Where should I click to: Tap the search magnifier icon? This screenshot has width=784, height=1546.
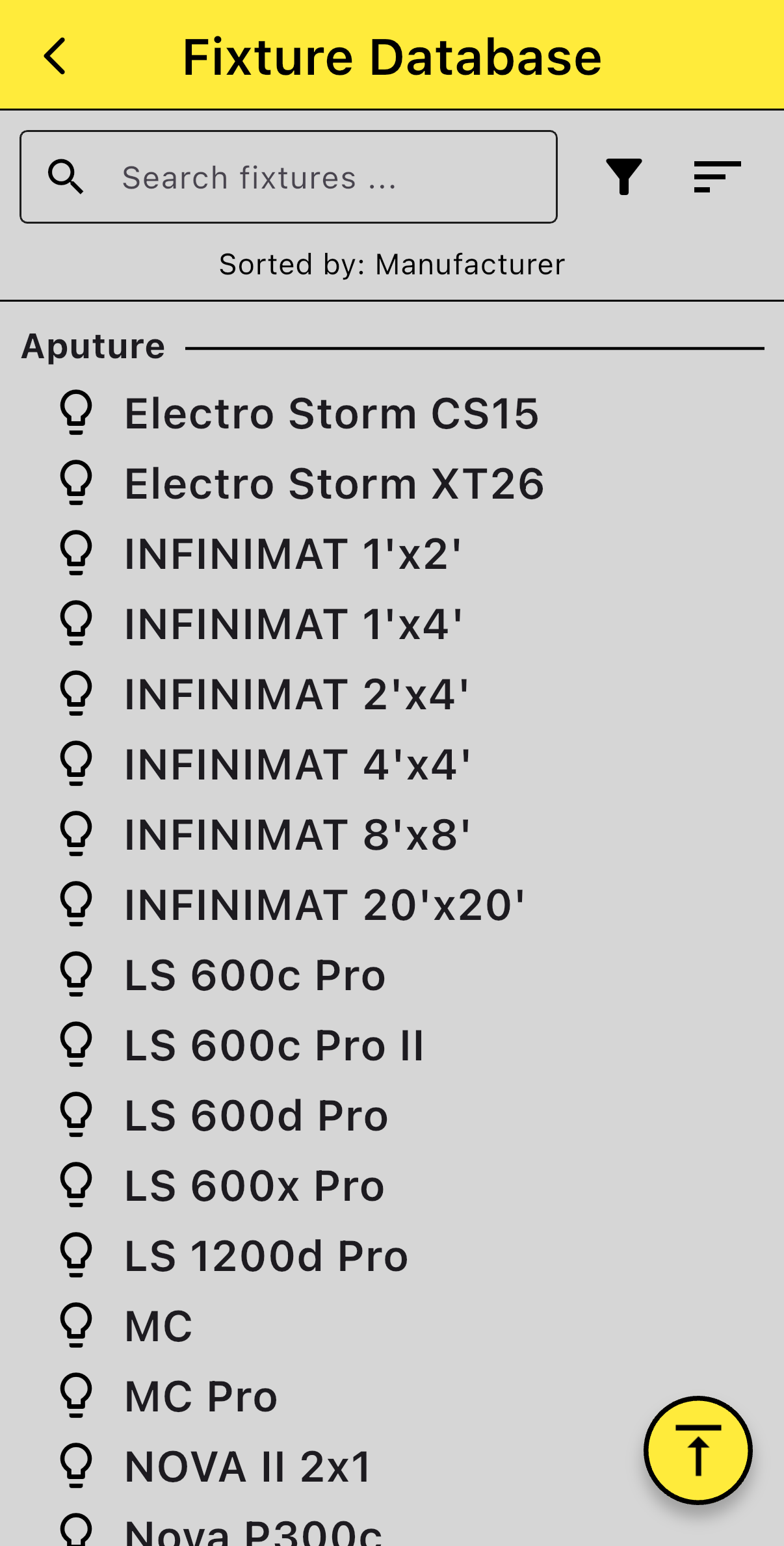[x=66, y=177]
